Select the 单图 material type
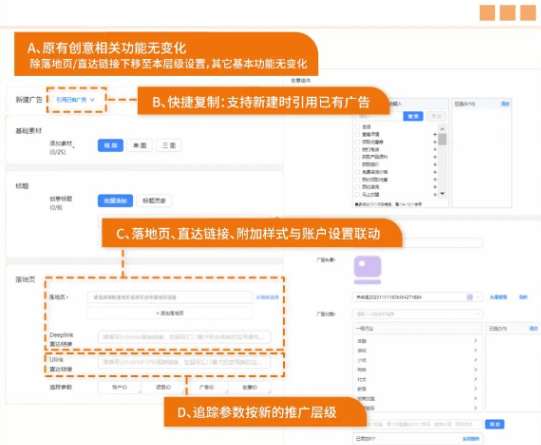The image size is (541, 445). pos(140,145)
